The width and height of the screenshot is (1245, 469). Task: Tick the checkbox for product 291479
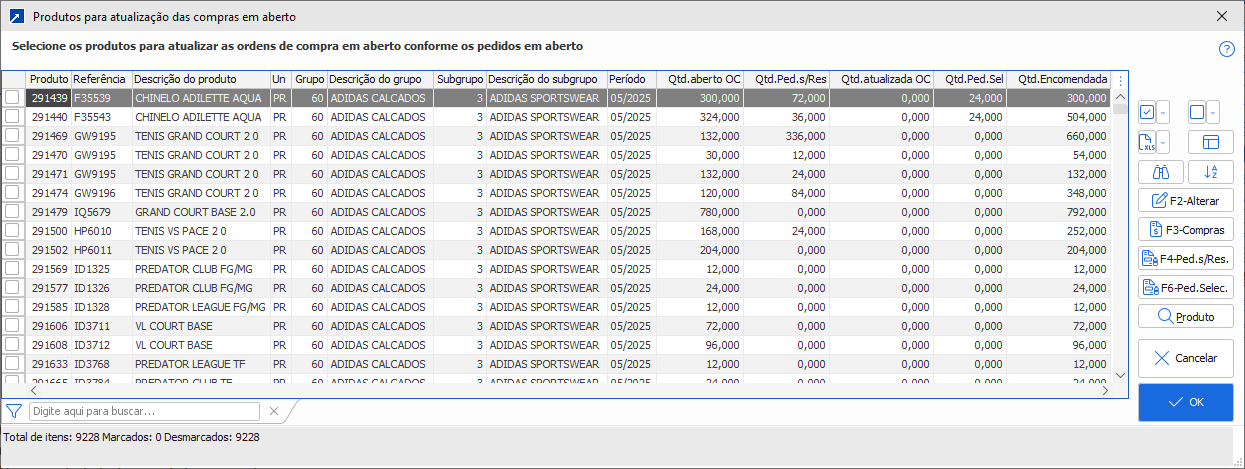click(x=12, y=212)
